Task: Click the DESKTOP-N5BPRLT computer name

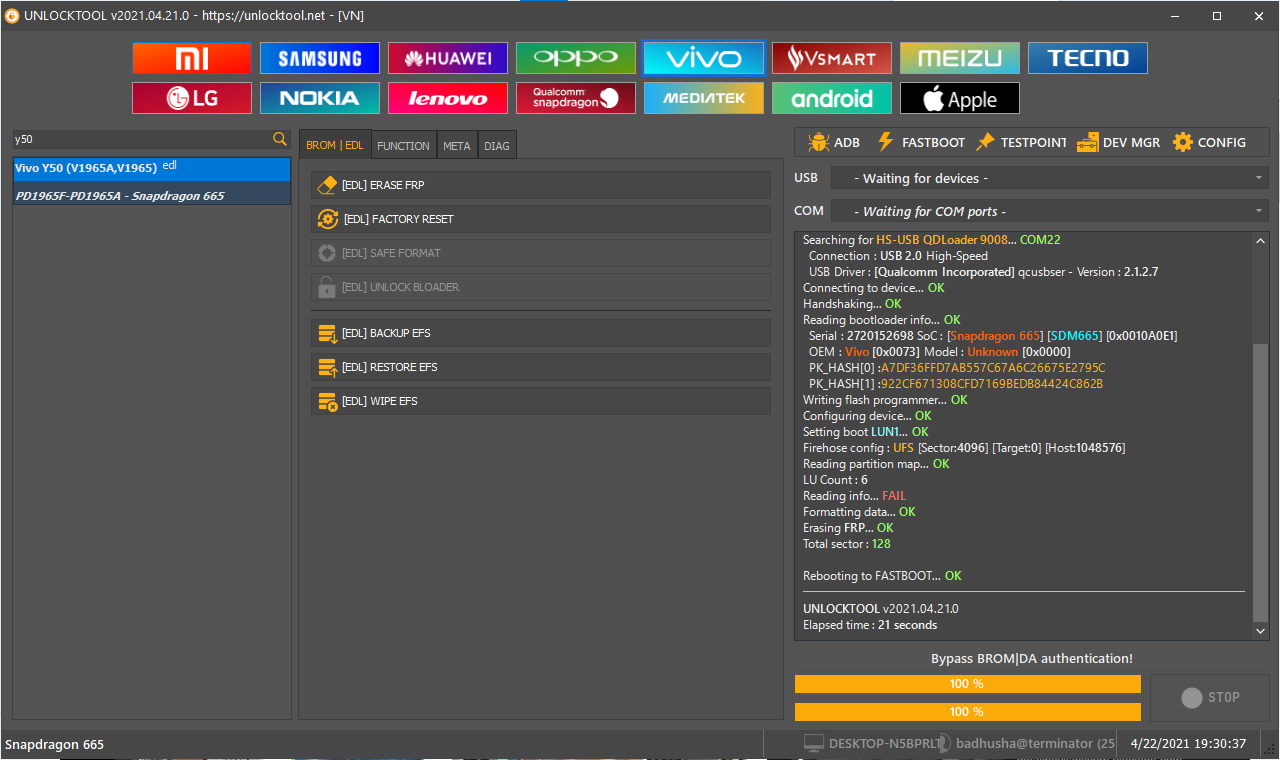Action: click(886, 744)
